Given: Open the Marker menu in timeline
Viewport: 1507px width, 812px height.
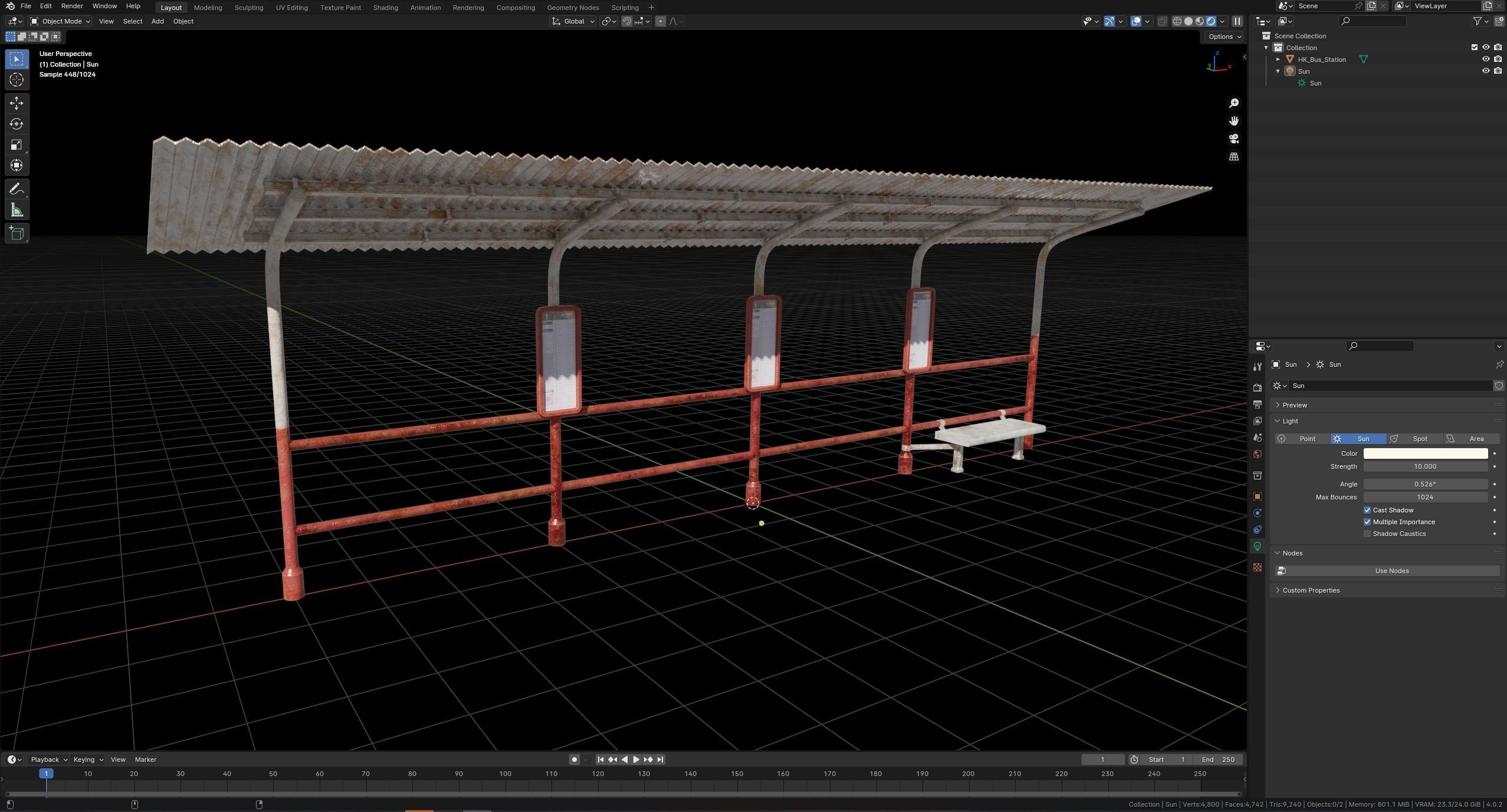Looking at the screenshot, I should click(x=145, y=760).
